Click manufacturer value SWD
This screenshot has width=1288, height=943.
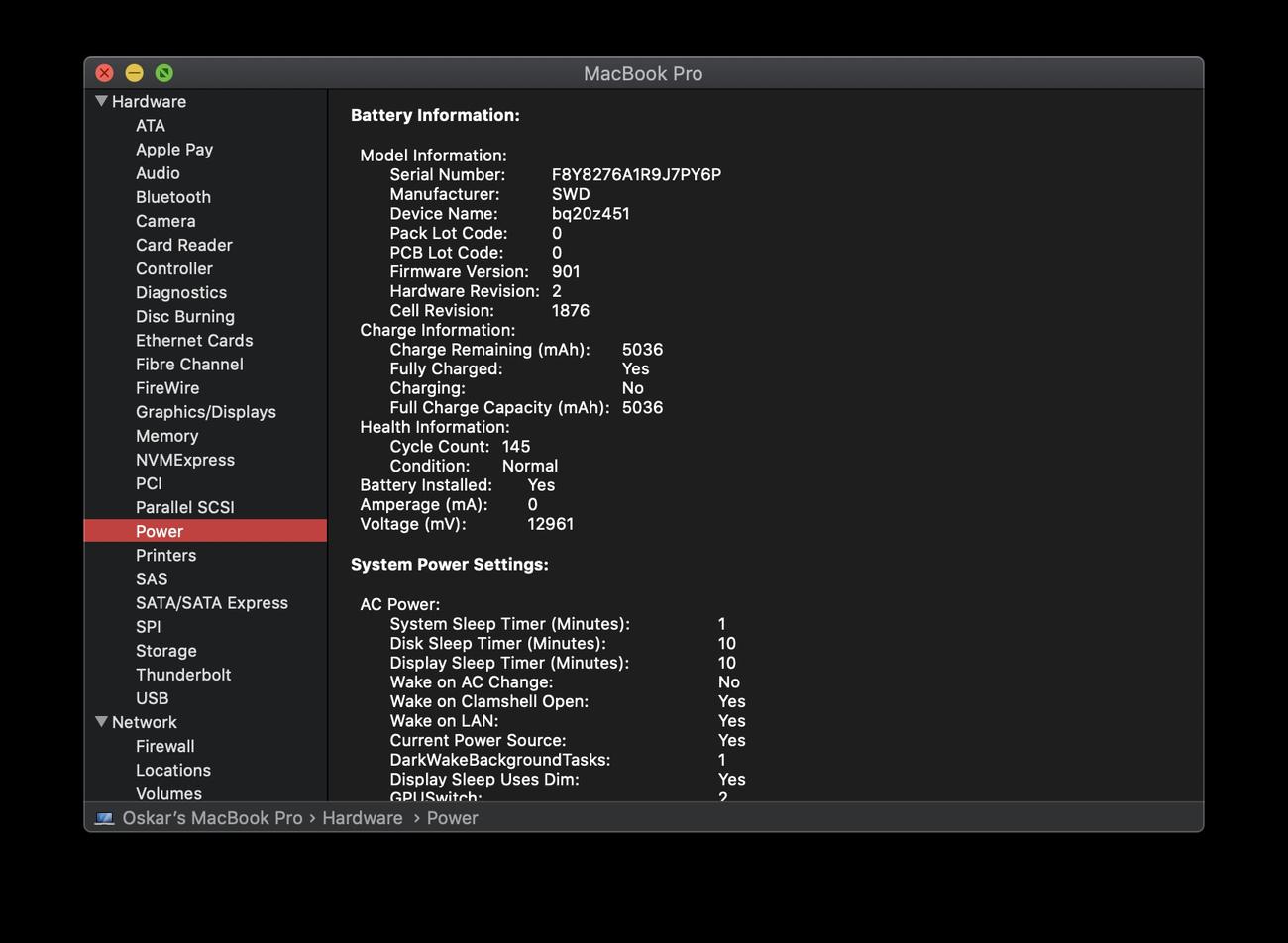(571, 194)
